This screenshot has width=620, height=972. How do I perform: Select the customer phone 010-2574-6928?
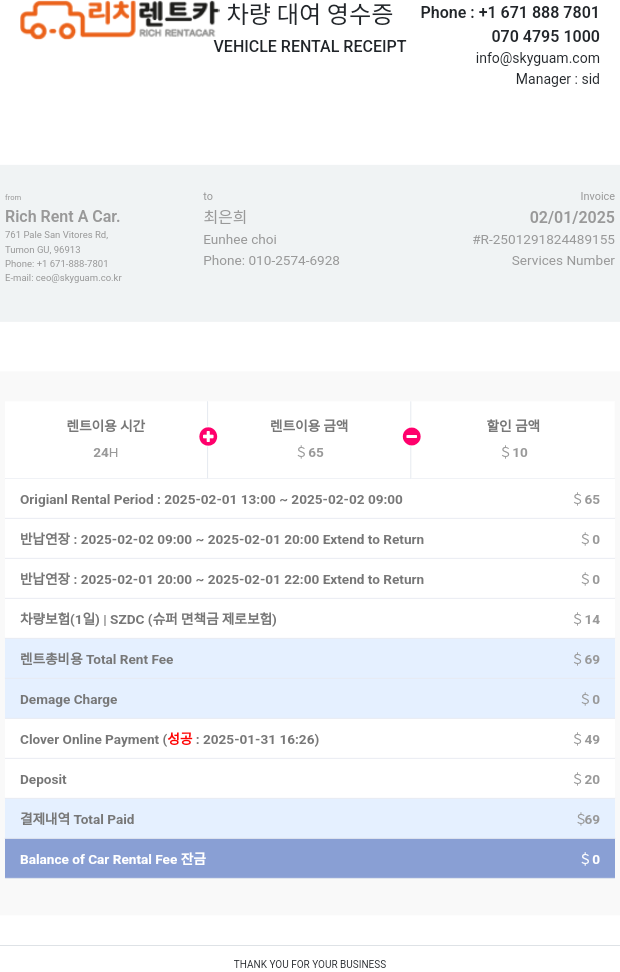click(294, 261)
